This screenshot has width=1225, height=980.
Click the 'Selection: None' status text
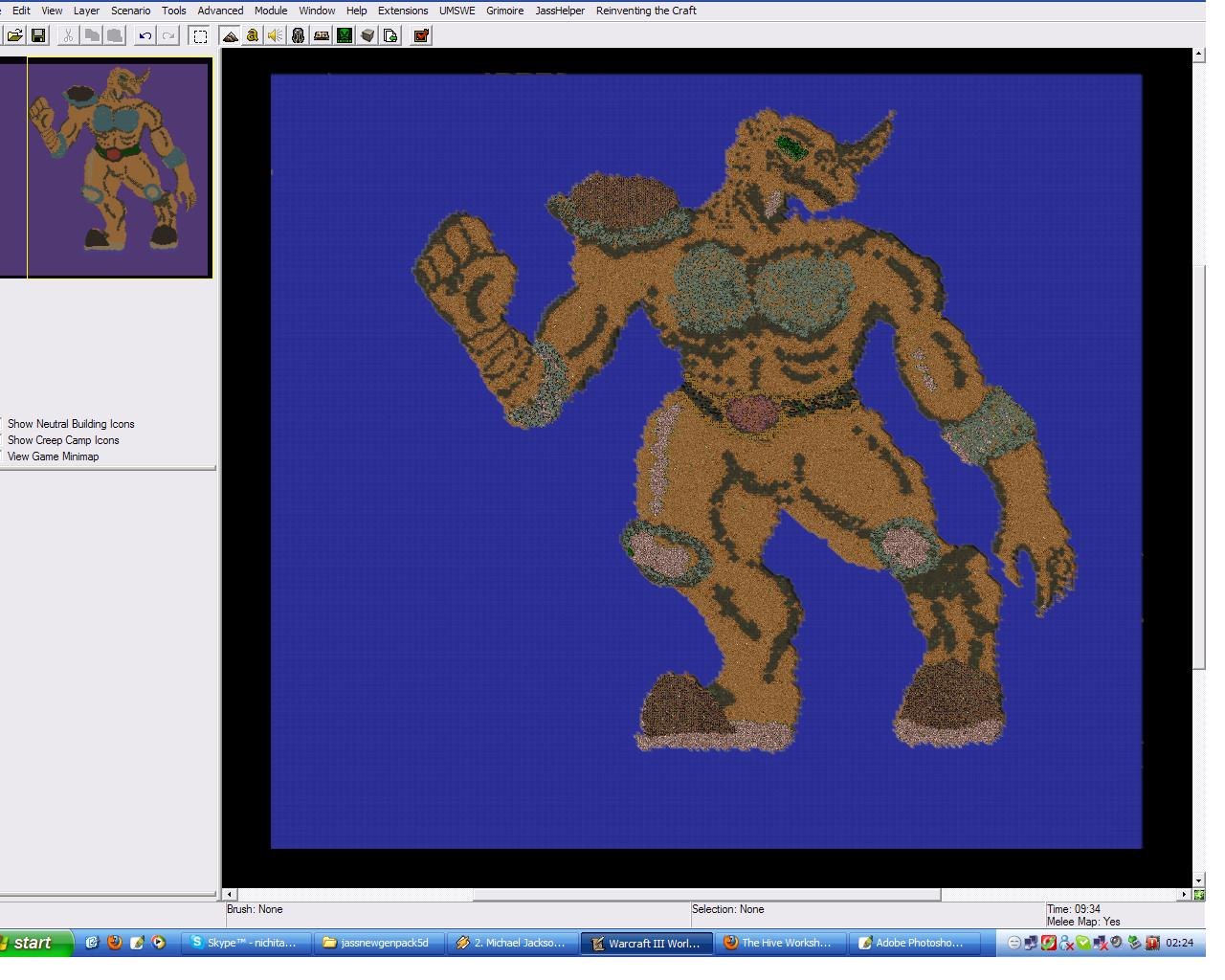[728, 909]
